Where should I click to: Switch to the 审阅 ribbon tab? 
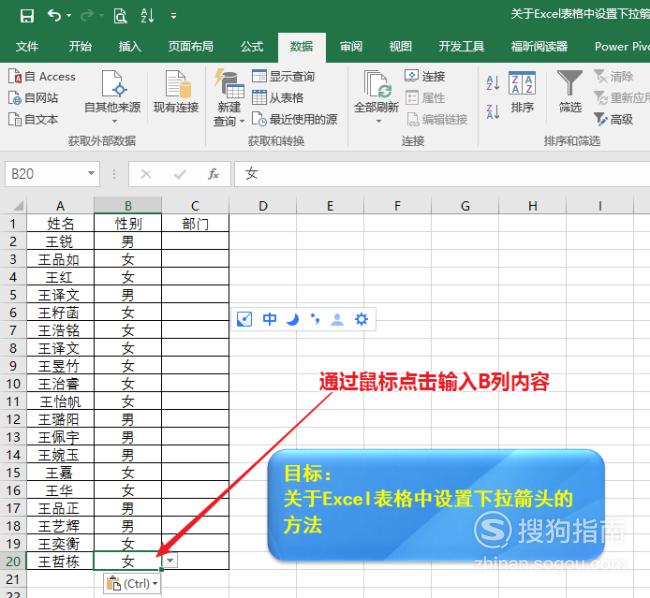coord(351,46)
